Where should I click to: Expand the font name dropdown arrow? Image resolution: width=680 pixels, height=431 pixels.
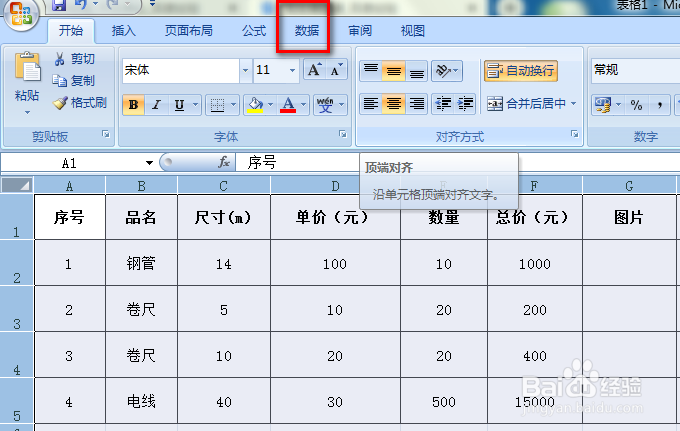point(245,70)
